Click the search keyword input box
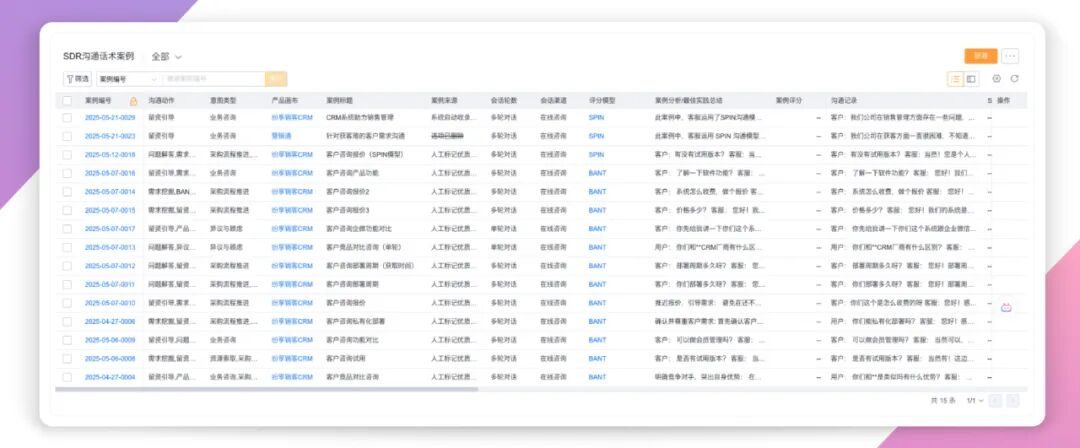The width and height of the screenshot is (1080, 448). (213, 79)
